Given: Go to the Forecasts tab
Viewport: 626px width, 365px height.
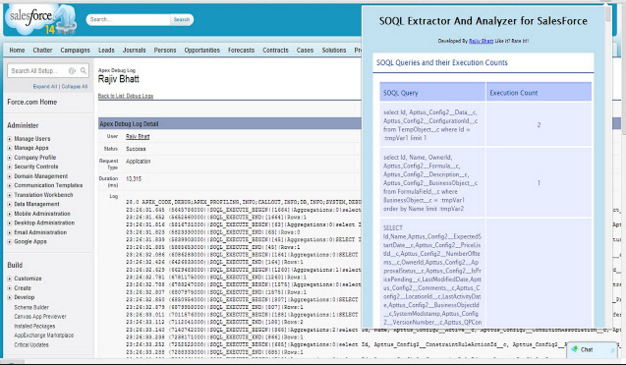Looking at the screenshot, I should coord(241,50).
